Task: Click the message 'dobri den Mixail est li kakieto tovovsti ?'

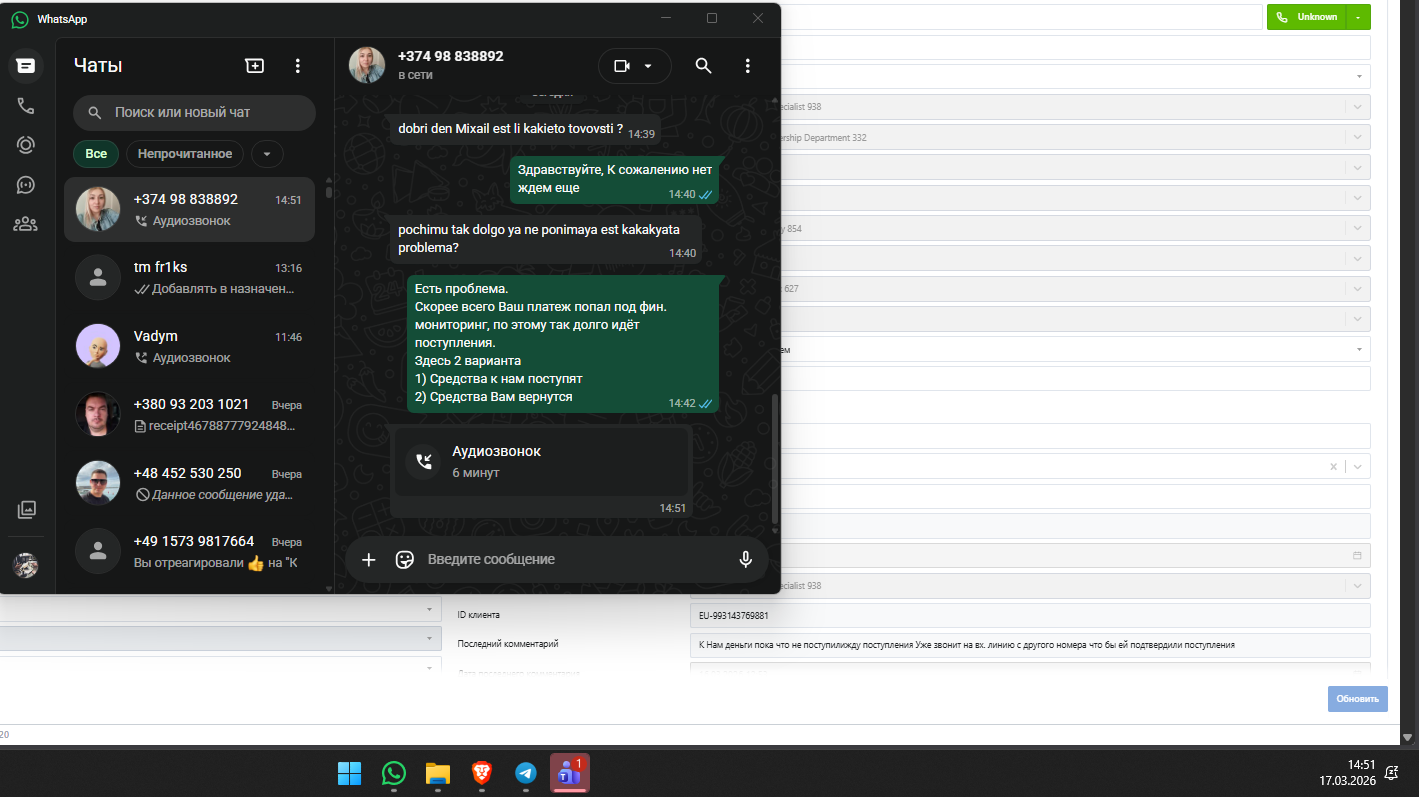Action: (x=524, y=129)
